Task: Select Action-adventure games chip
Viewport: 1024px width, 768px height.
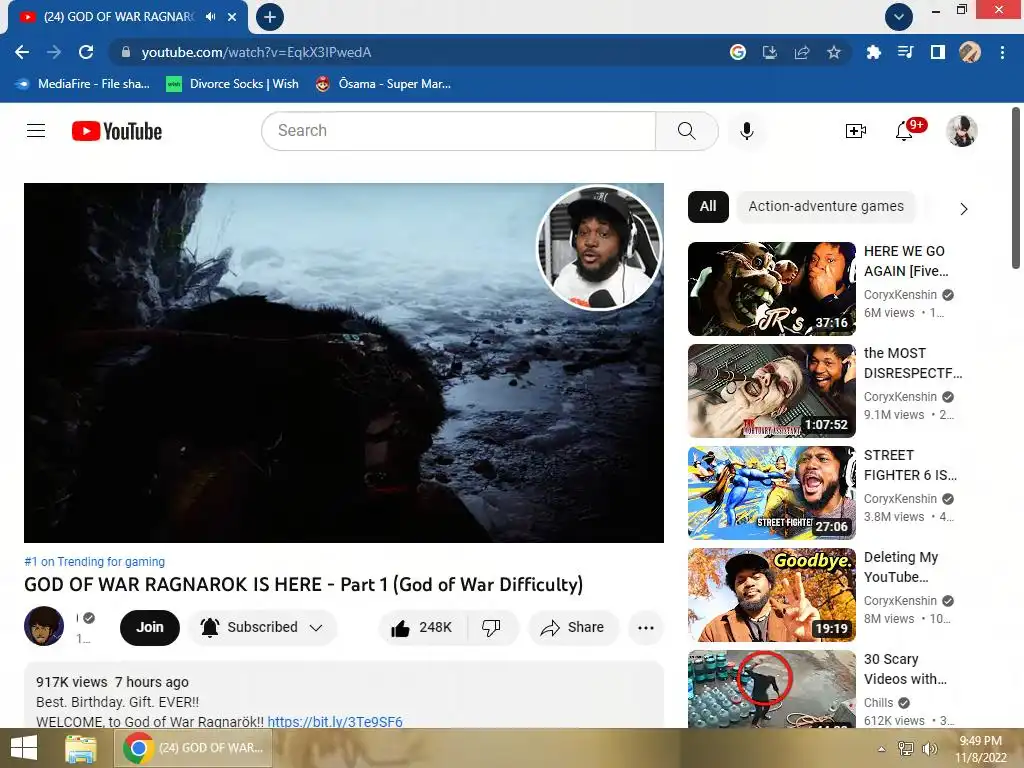Action: pyautogui.click(x=826, y=206)
